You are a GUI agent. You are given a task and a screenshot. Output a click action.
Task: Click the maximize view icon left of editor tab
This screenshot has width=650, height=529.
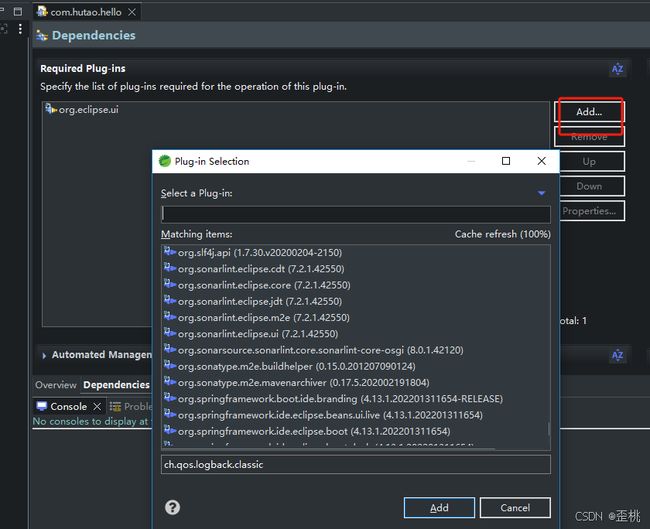pyautogui.click(x=18, y=12)
